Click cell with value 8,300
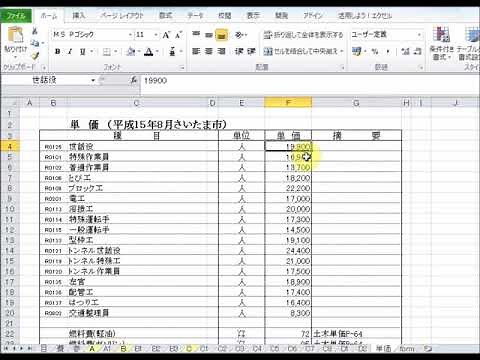This screenshot has height=360, width=480. [288, 313]
